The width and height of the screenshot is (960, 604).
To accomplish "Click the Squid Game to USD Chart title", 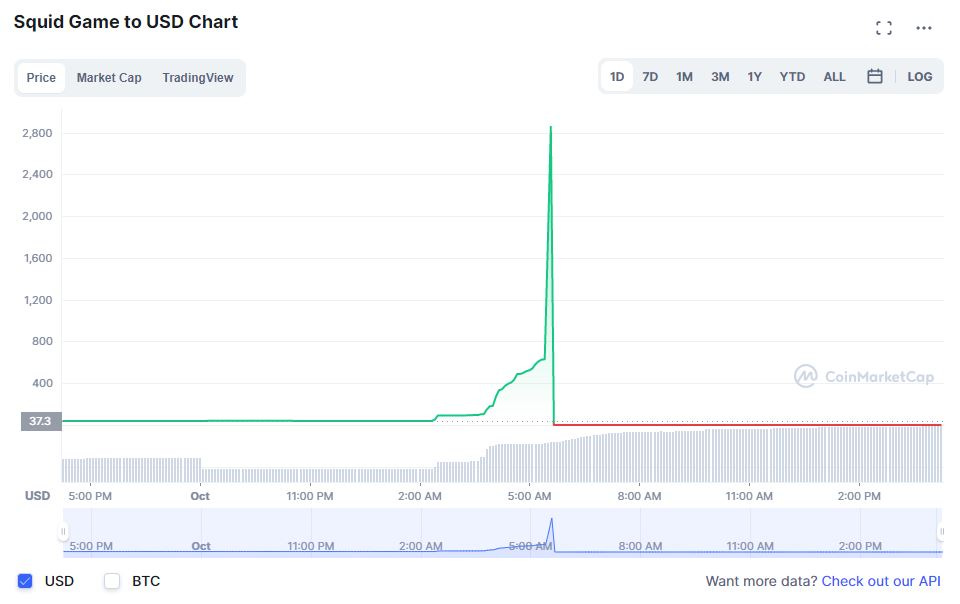I will coord(126,21).
